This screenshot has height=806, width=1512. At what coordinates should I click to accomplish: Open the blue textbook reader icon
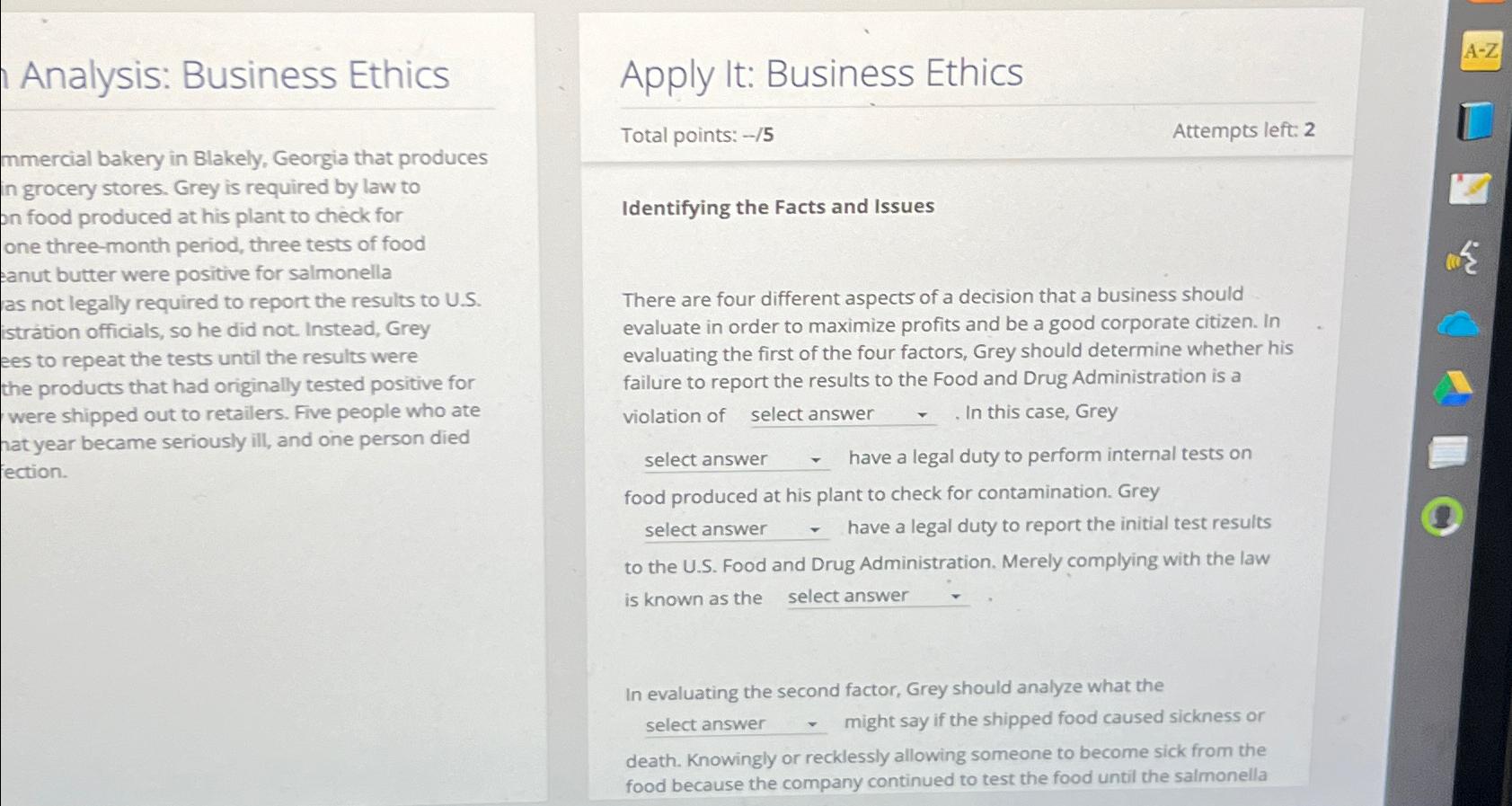click(1475, 119)
